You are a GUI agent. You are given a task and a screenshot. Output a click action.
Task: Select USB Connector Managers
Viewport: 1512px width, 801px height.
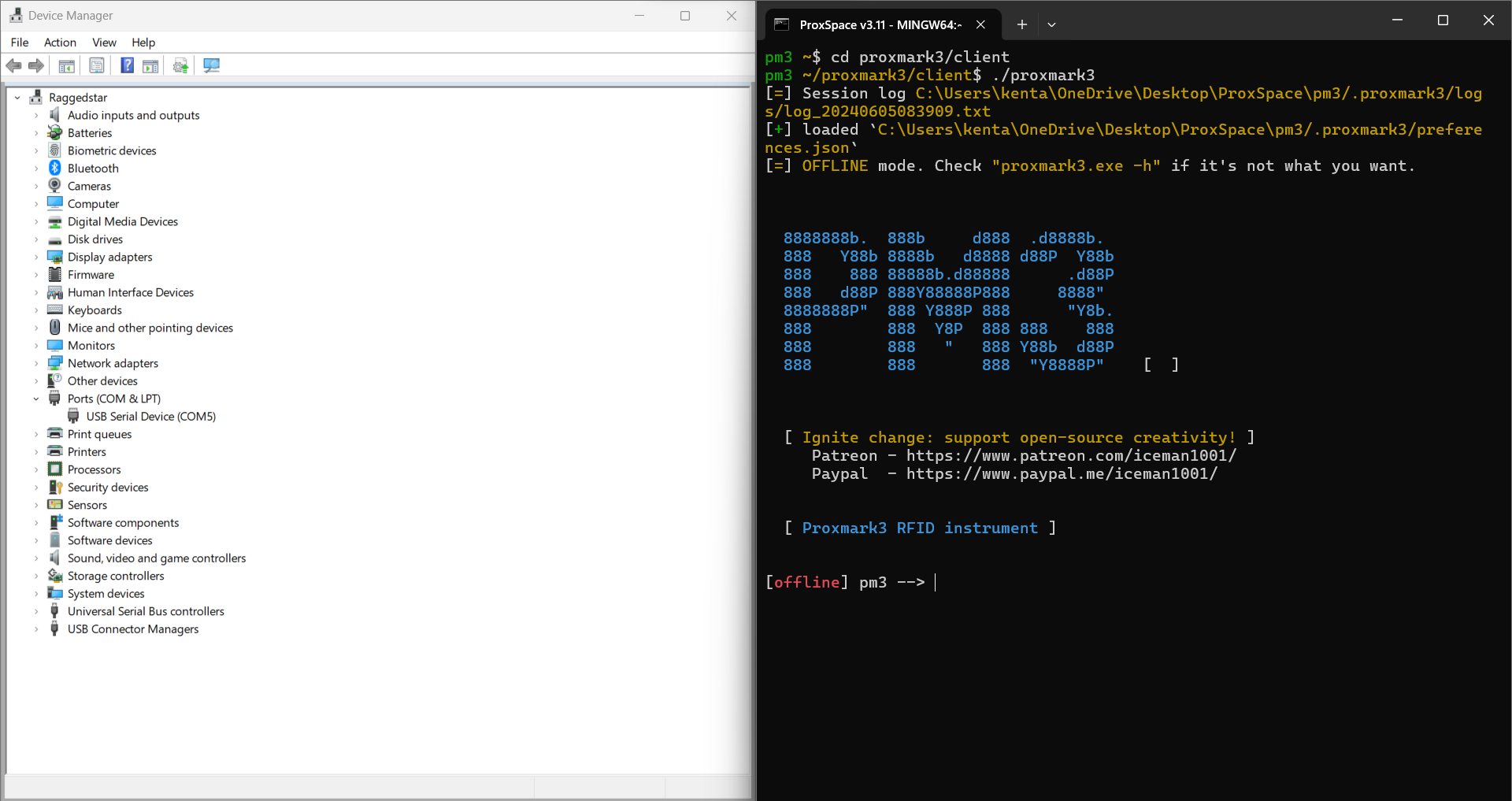tap(133, 629)
